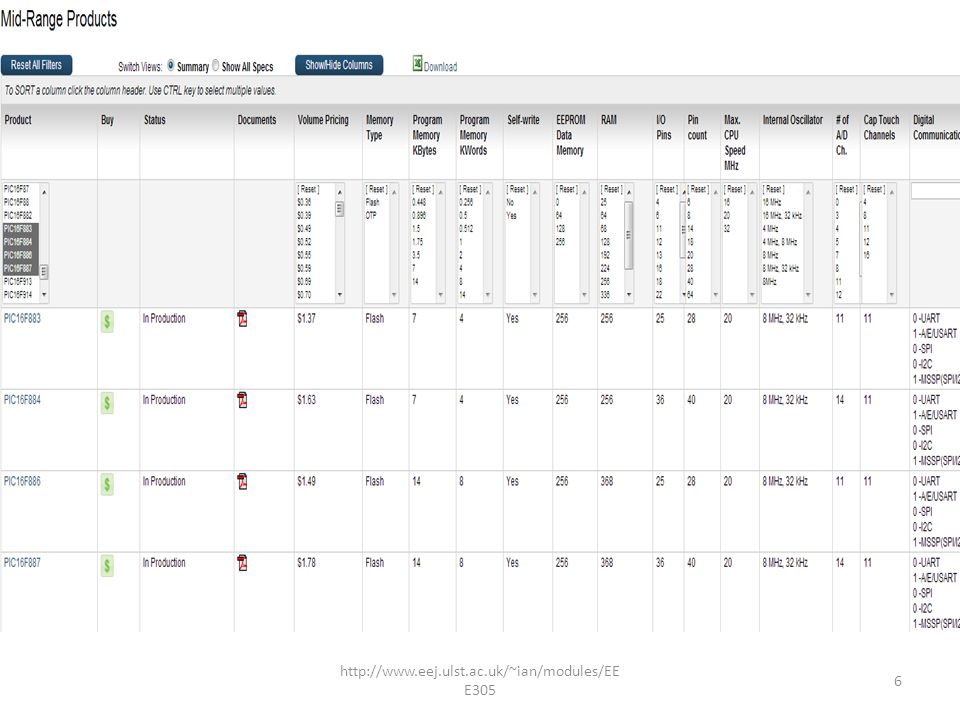Sort by the Status column header
The width and height of the screenshot is (960, 720).
click(154, 120)
